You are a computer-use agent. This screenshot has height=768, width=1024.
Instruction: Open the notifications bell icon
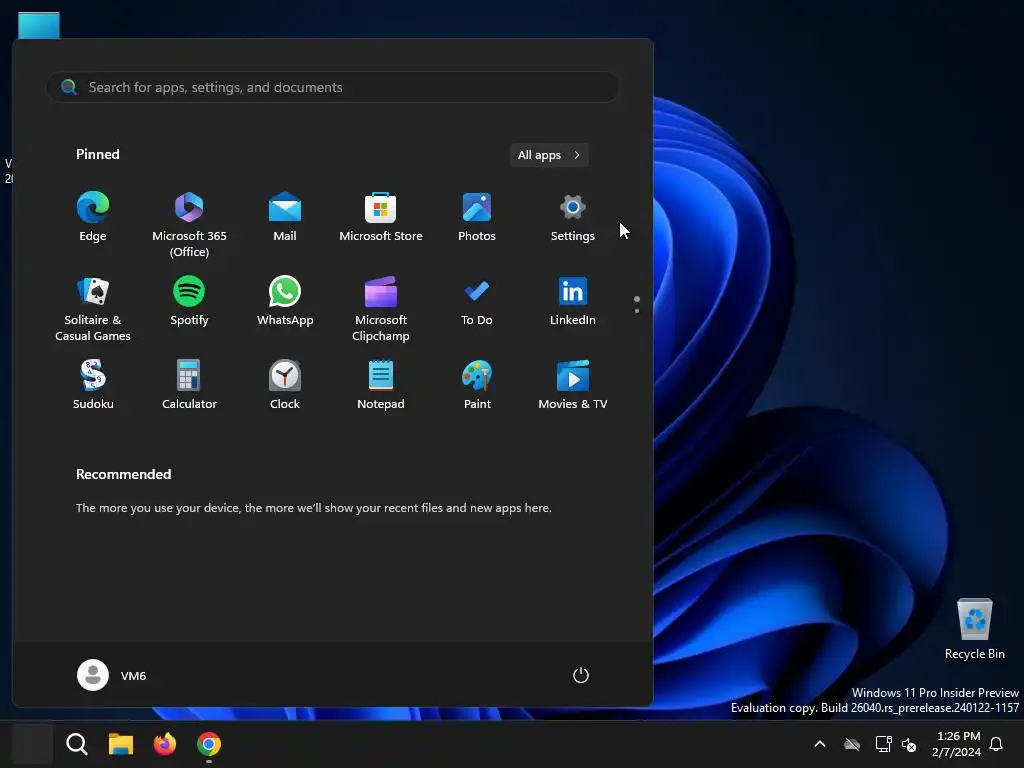click(996, 744)
